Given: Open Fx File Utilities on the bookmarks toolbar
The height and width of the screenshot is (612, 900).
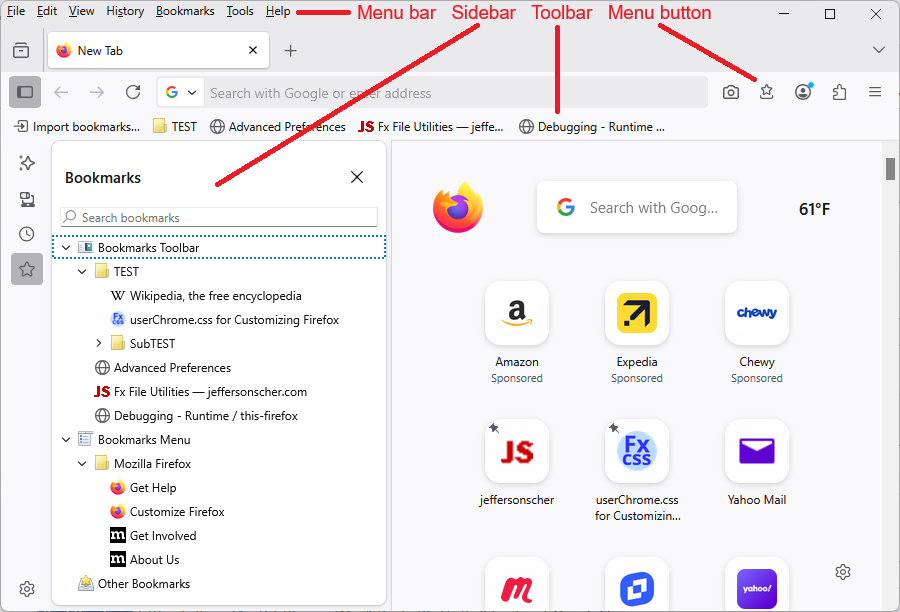Looking at the screenshot, I should pos(431,127).
